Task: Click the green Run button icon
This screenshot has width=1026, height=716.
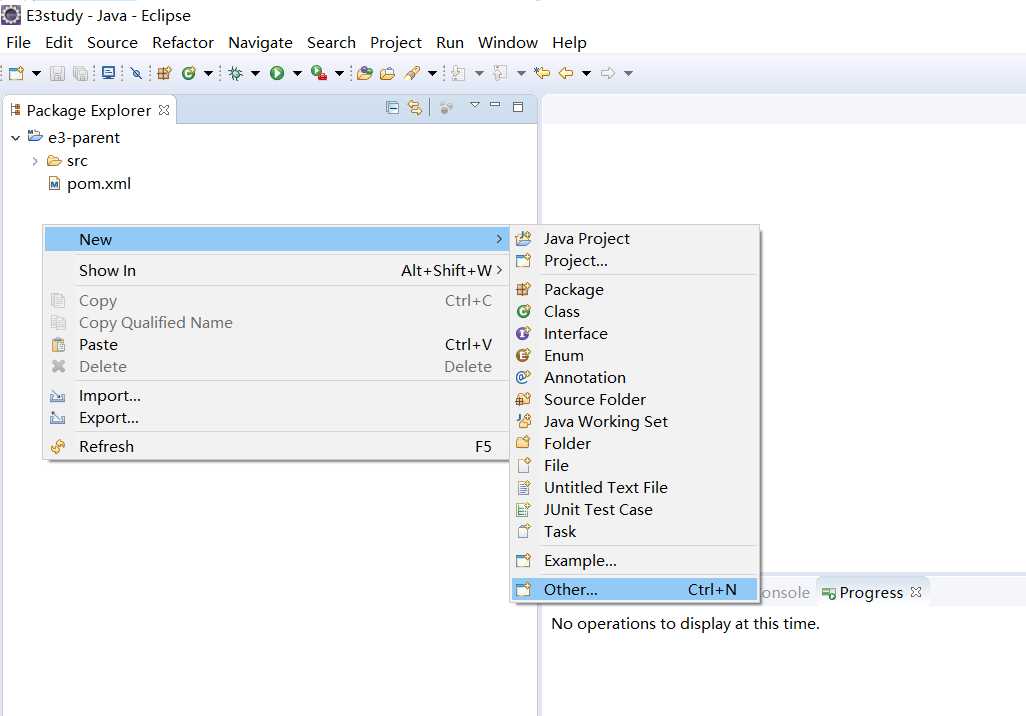Action: (277, 73)
